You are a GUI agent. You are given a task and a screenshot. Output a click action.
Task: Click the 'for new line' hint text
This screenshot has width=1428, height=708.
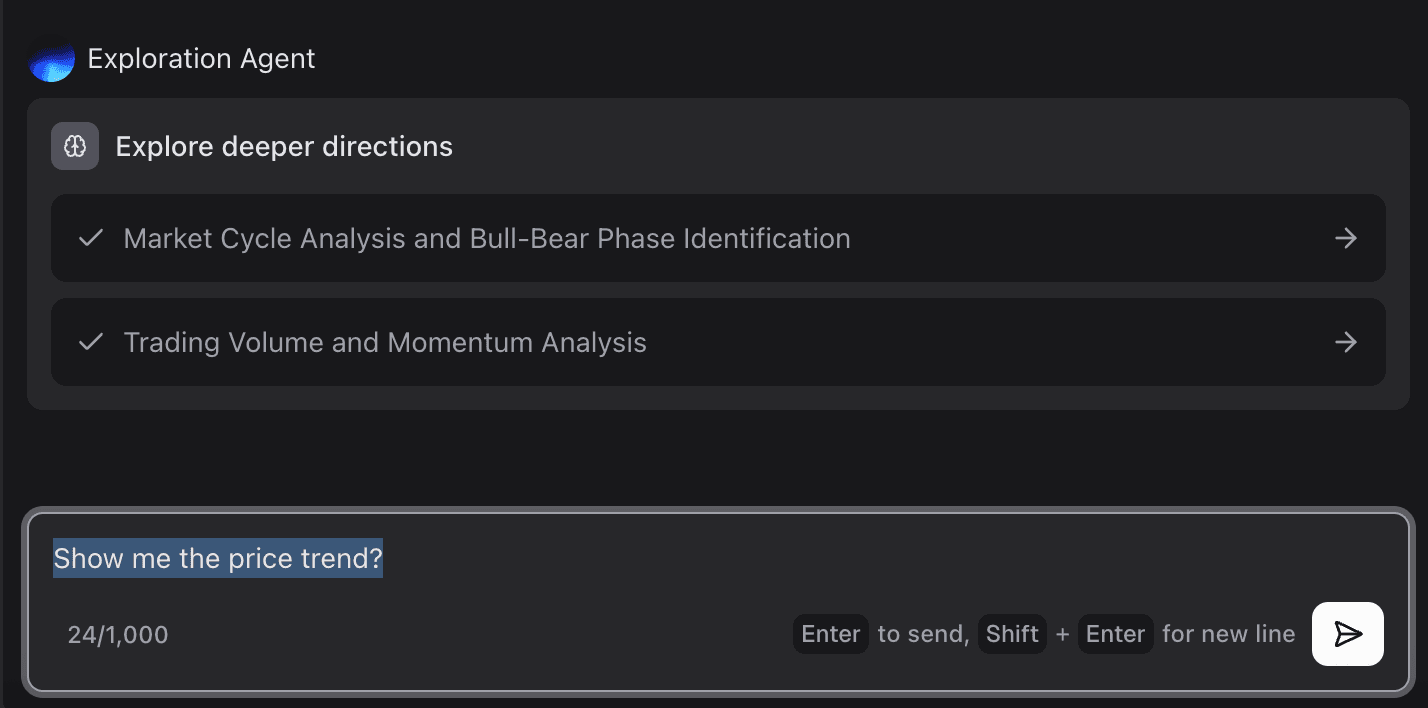click(1228, 634)
